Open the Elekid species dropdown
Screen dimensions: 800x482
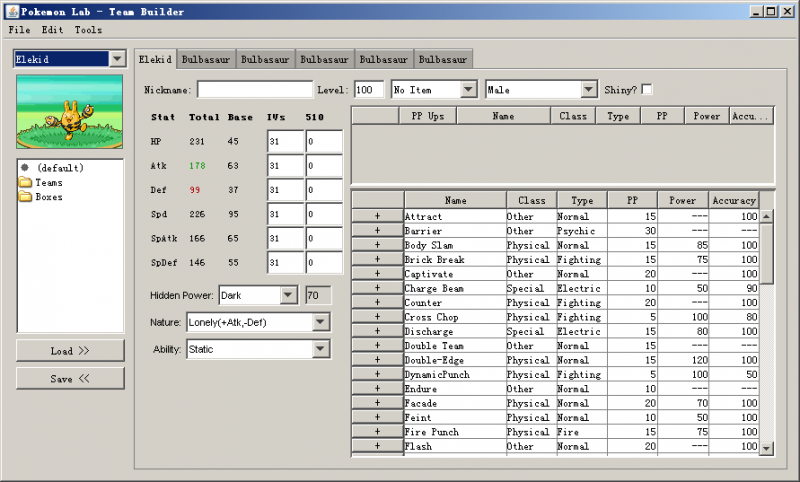117,59
